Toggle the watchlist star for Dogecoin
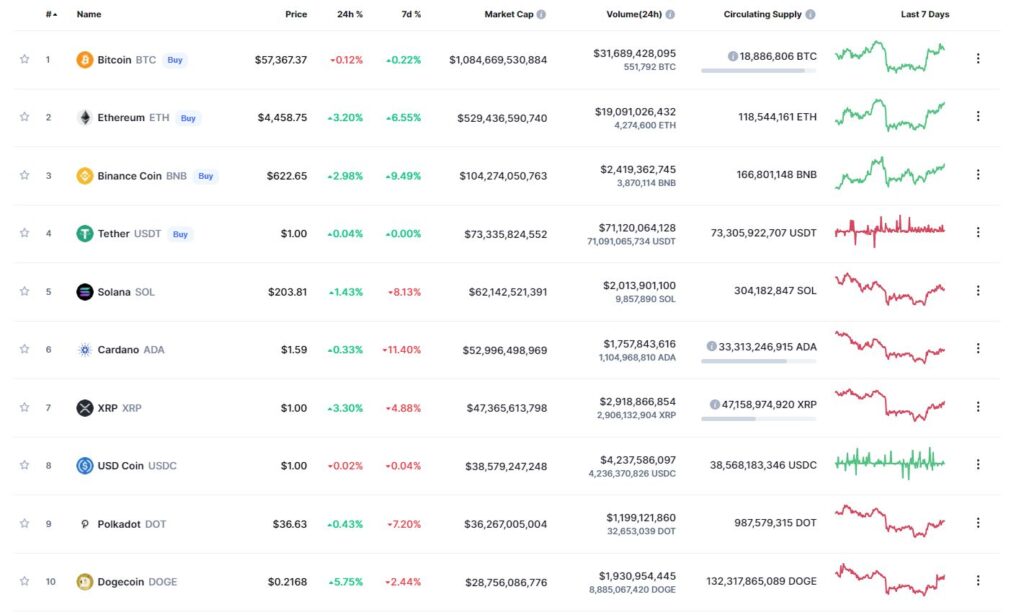The height and width of the screenshot is (615, 1024). [x=24, y=581]
